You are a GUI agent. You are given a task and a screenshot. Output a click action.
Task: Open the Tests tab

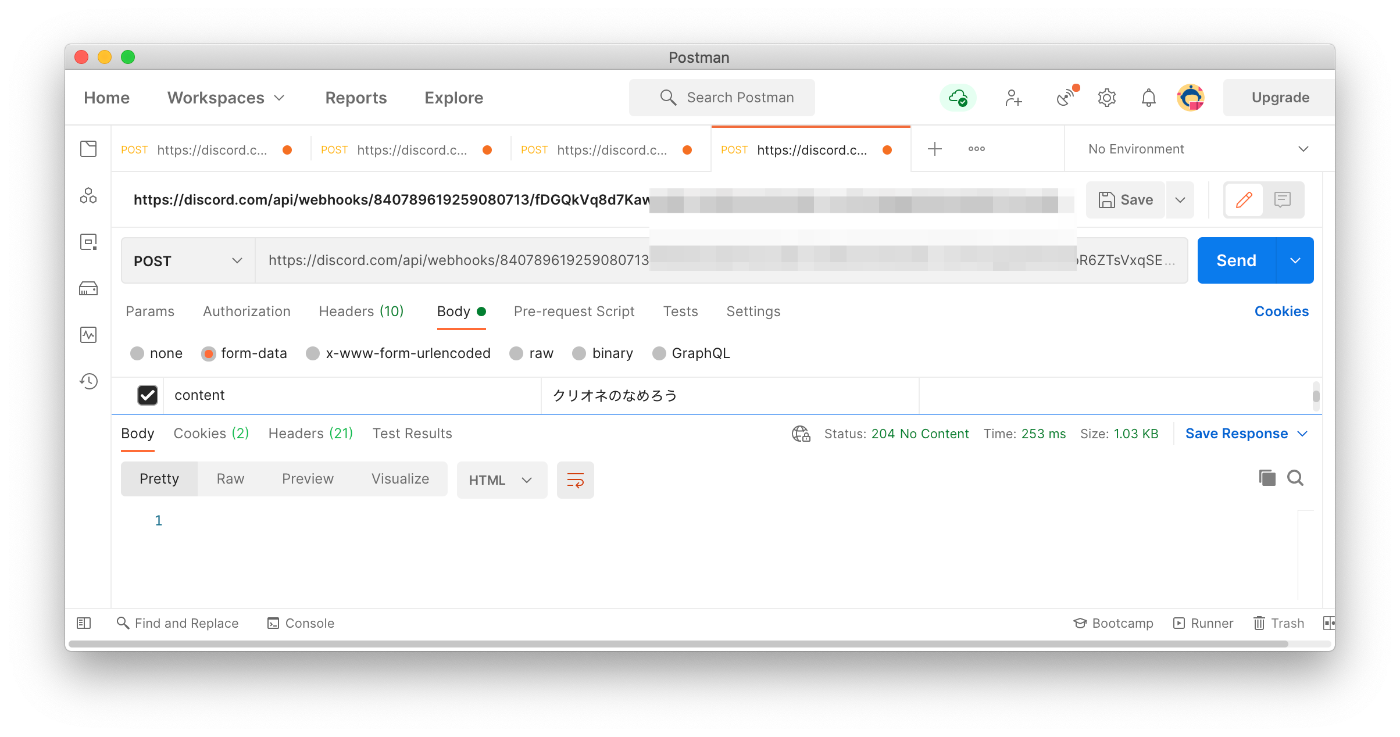click(x=680, y=311)
